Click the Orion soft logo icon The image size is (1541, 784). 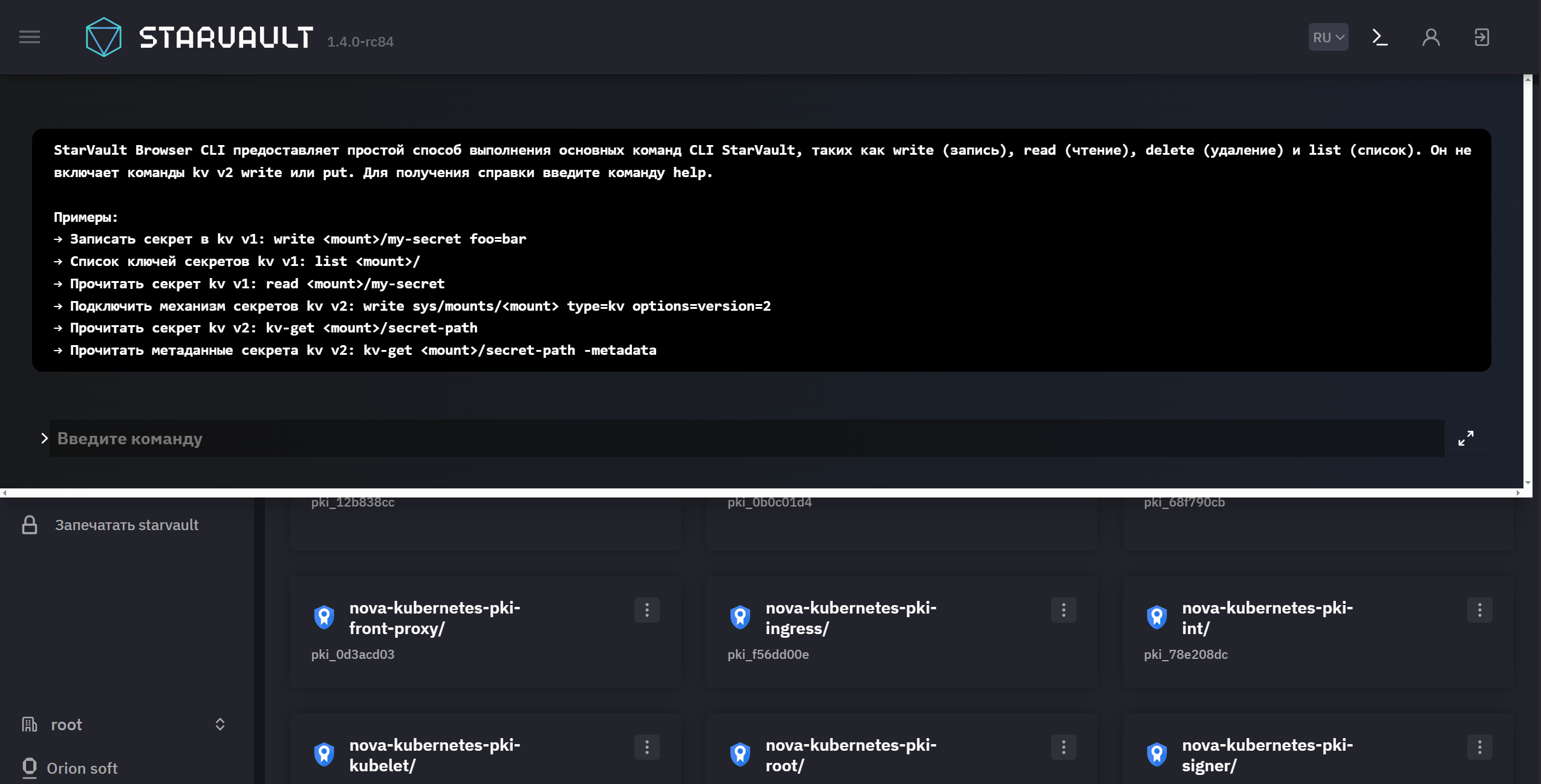[x=29, y=768]
